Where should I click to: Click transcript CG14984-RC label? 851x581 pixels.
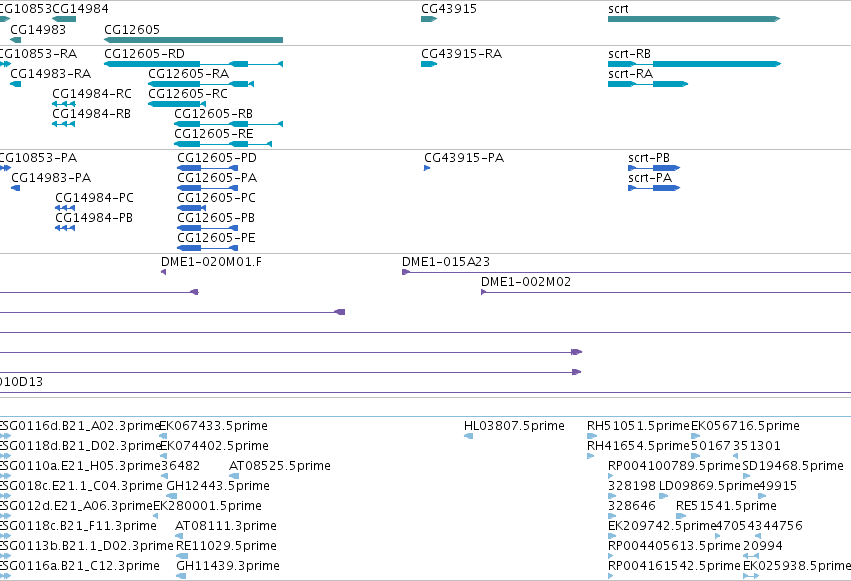point(92,94)
